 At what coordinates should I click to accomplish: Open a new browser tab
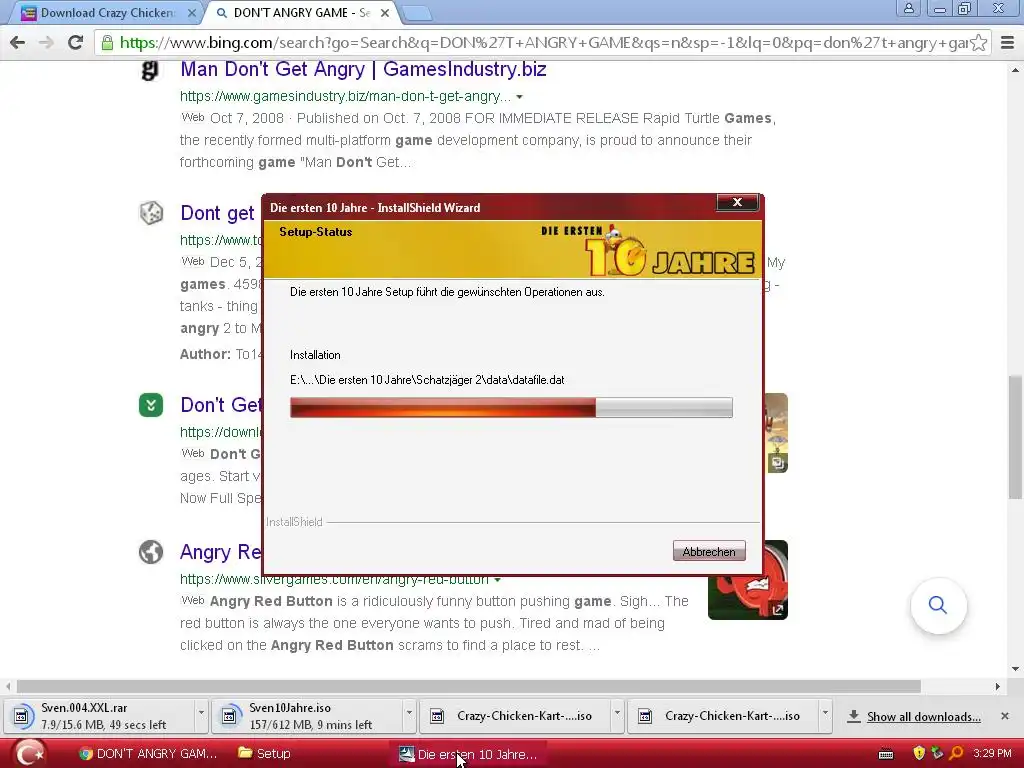[x=416, y=12]
